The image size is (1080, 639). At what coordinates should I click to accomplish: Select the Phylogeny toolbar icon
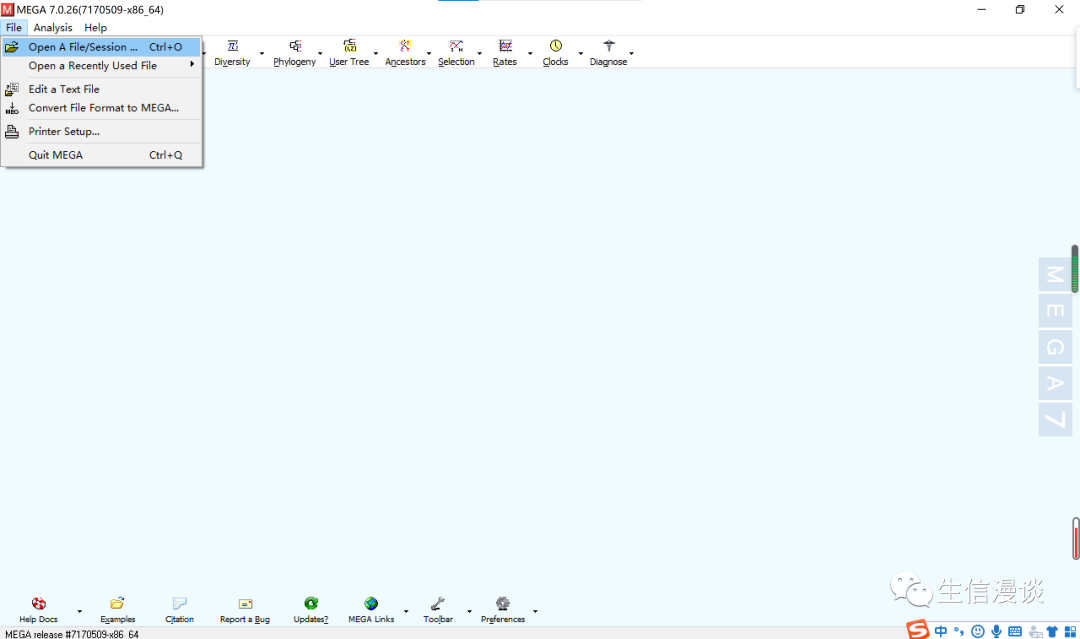[x=295, y=46]
